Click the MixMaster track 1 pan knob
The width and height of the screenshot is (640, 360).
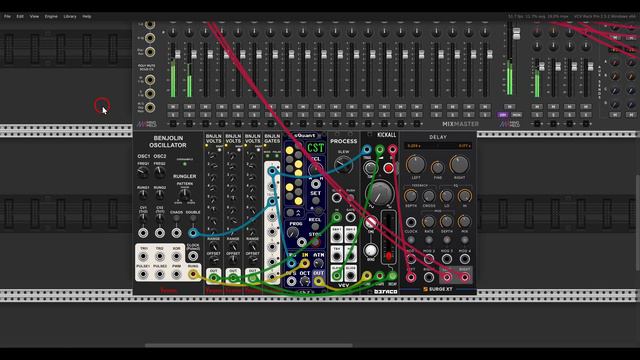(173, 32)
